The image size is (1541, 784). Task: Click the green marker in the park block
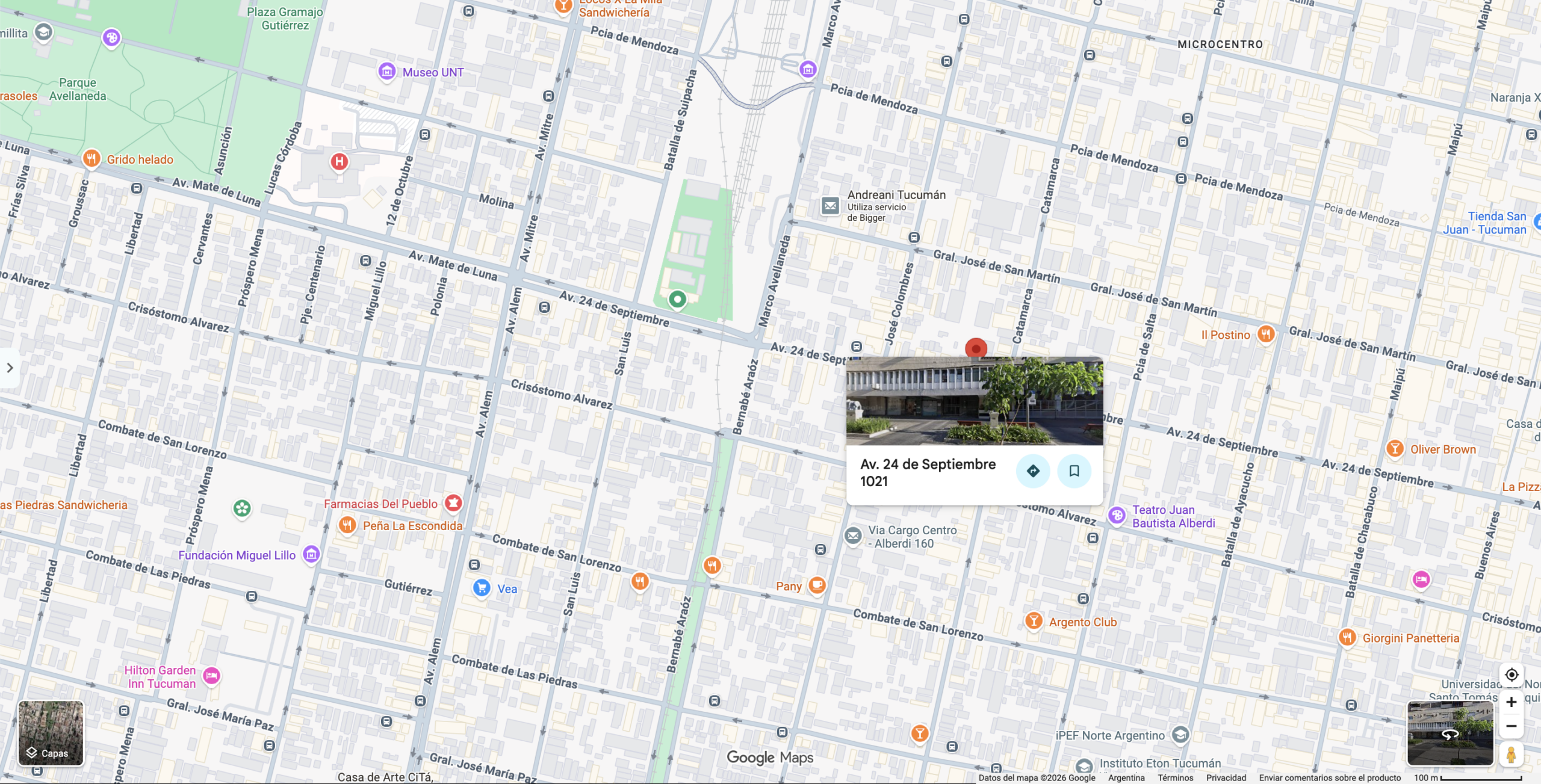[x=677, y=299]
